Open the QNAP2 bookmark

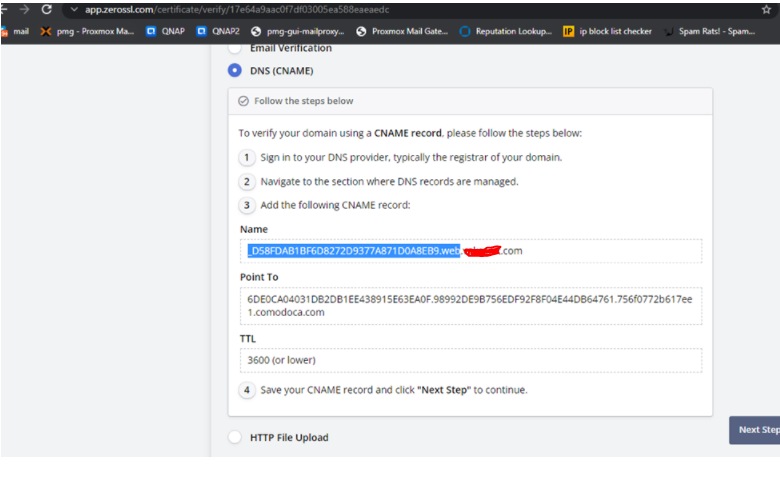(x=217, y=31)
